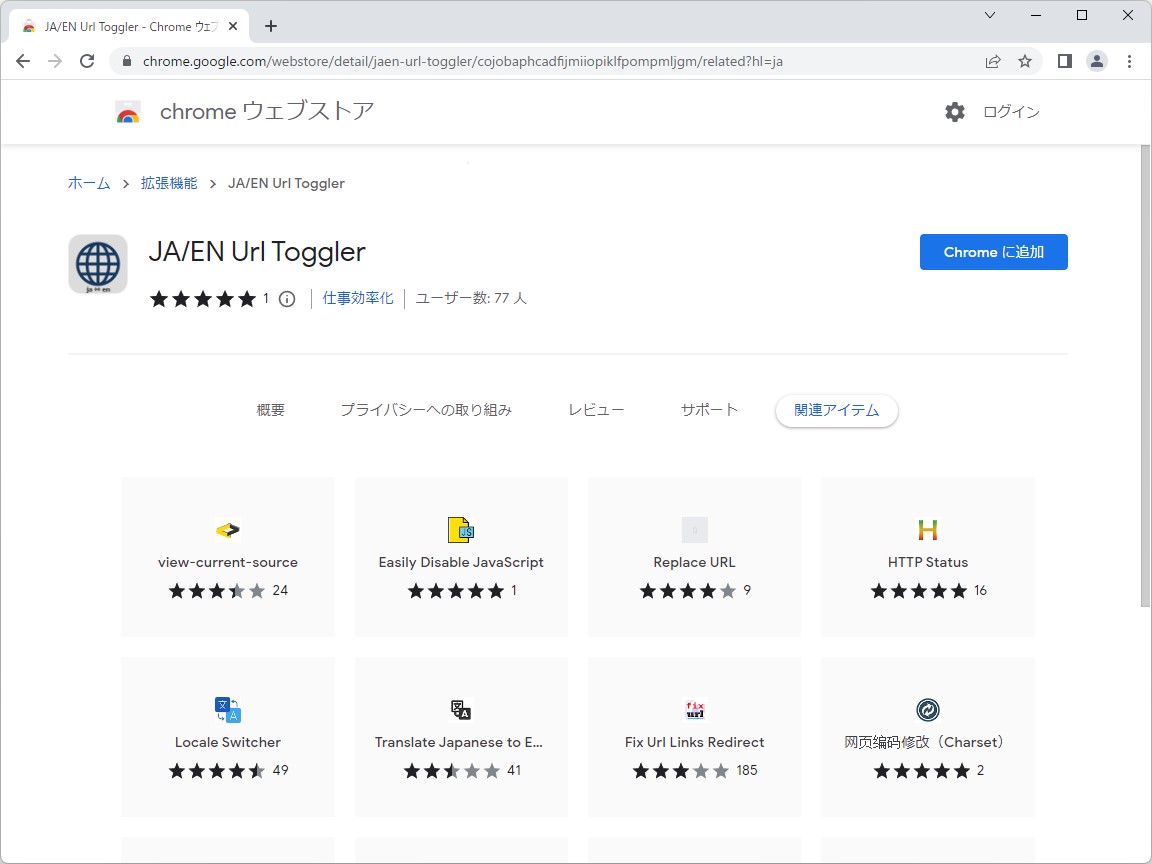Viewport: 1152px width, 864px height.
Task: Select the Fix Url Links Redirect icon
Action: (x=694, y=710)
